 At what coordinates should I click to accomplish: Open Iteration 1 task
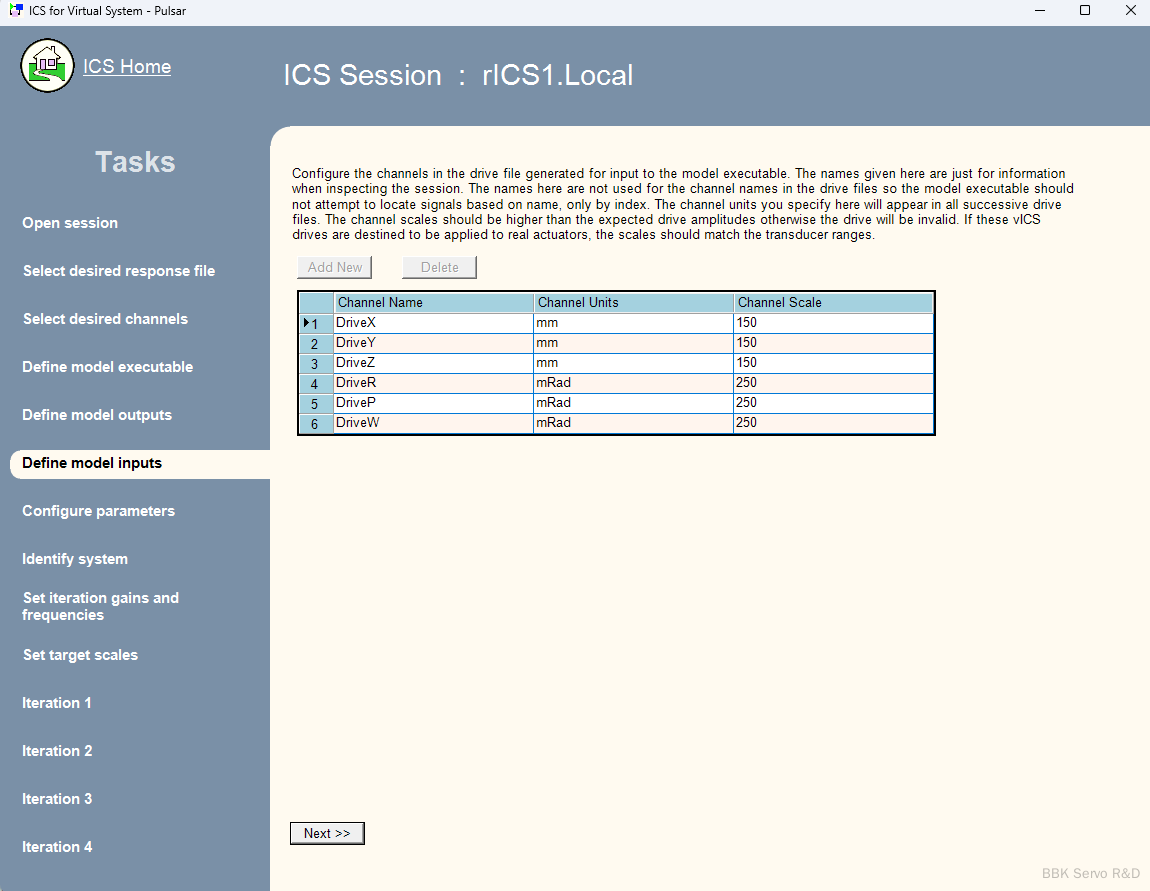point(57,703)
